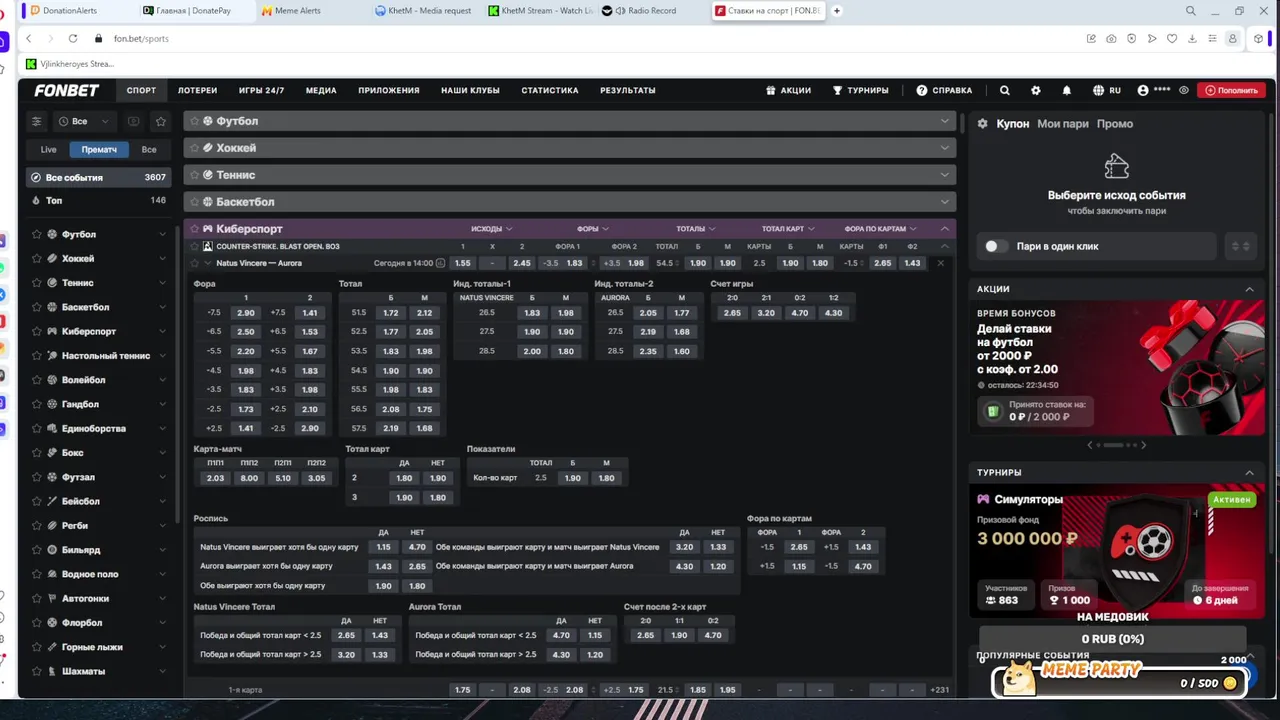The image size is (1280, 720).
Task: Expand the Баскетбол section header
Action: 569,202
